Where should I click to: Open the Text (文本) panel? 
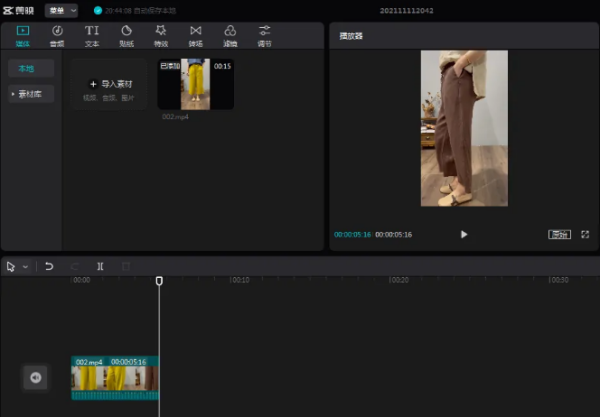tap(92, 35)
